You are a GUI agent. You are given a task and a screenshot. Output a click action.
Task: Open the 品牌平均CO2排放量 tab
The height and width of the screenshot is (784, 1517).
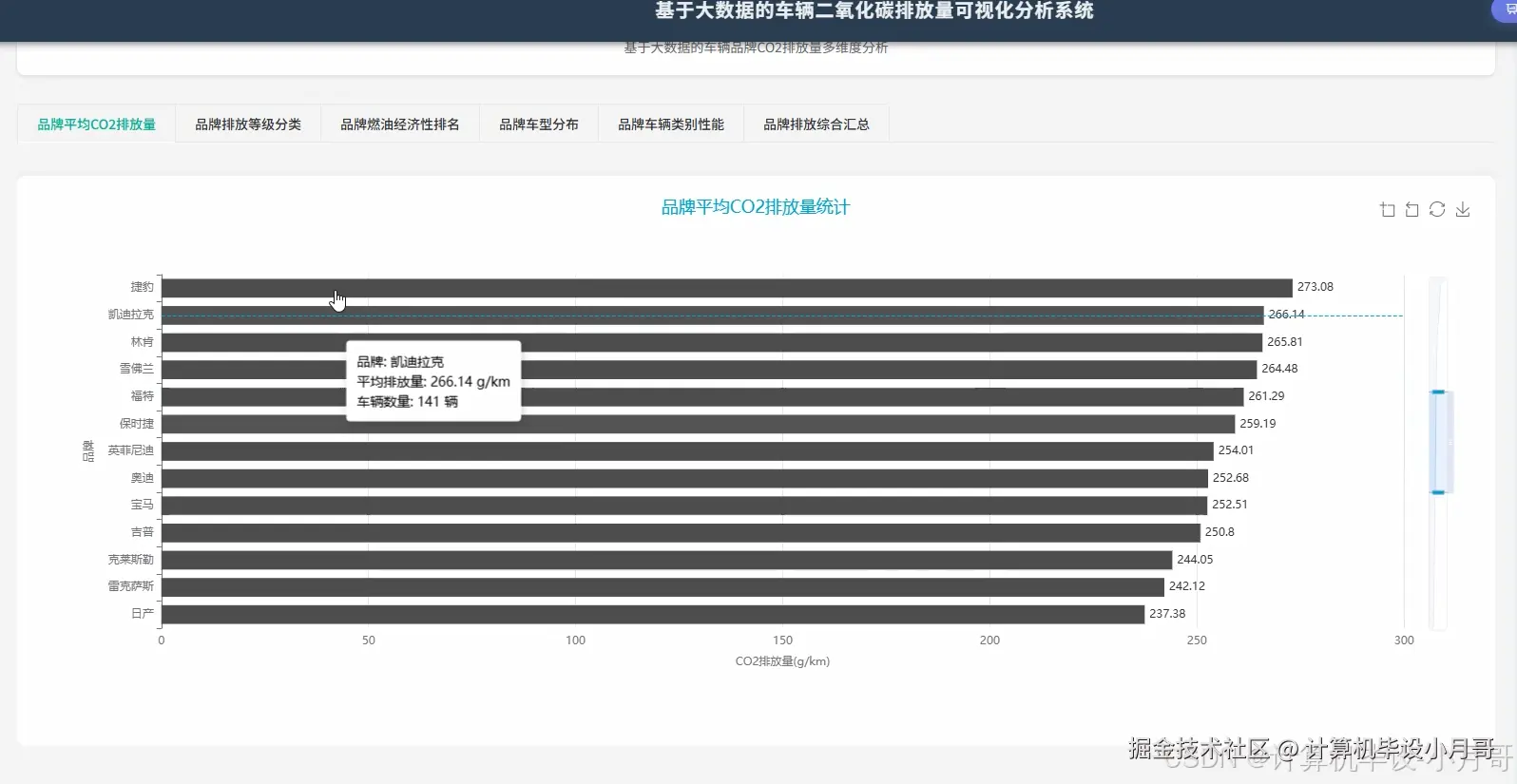point(96,124)
